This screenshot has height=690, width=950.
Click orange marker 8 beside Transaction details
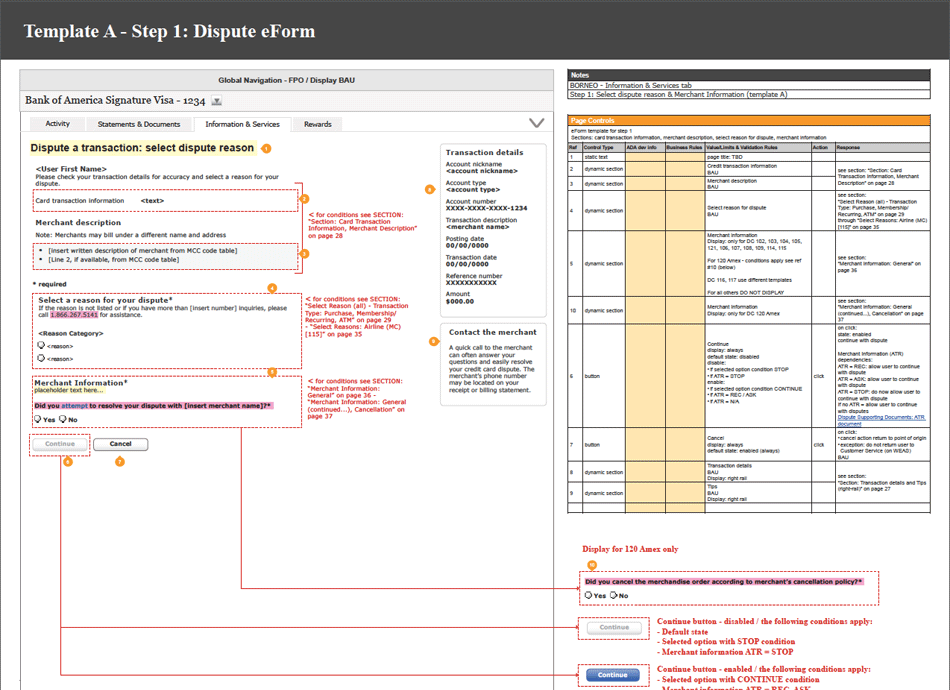pyautogui.click(x=430, y=188)
